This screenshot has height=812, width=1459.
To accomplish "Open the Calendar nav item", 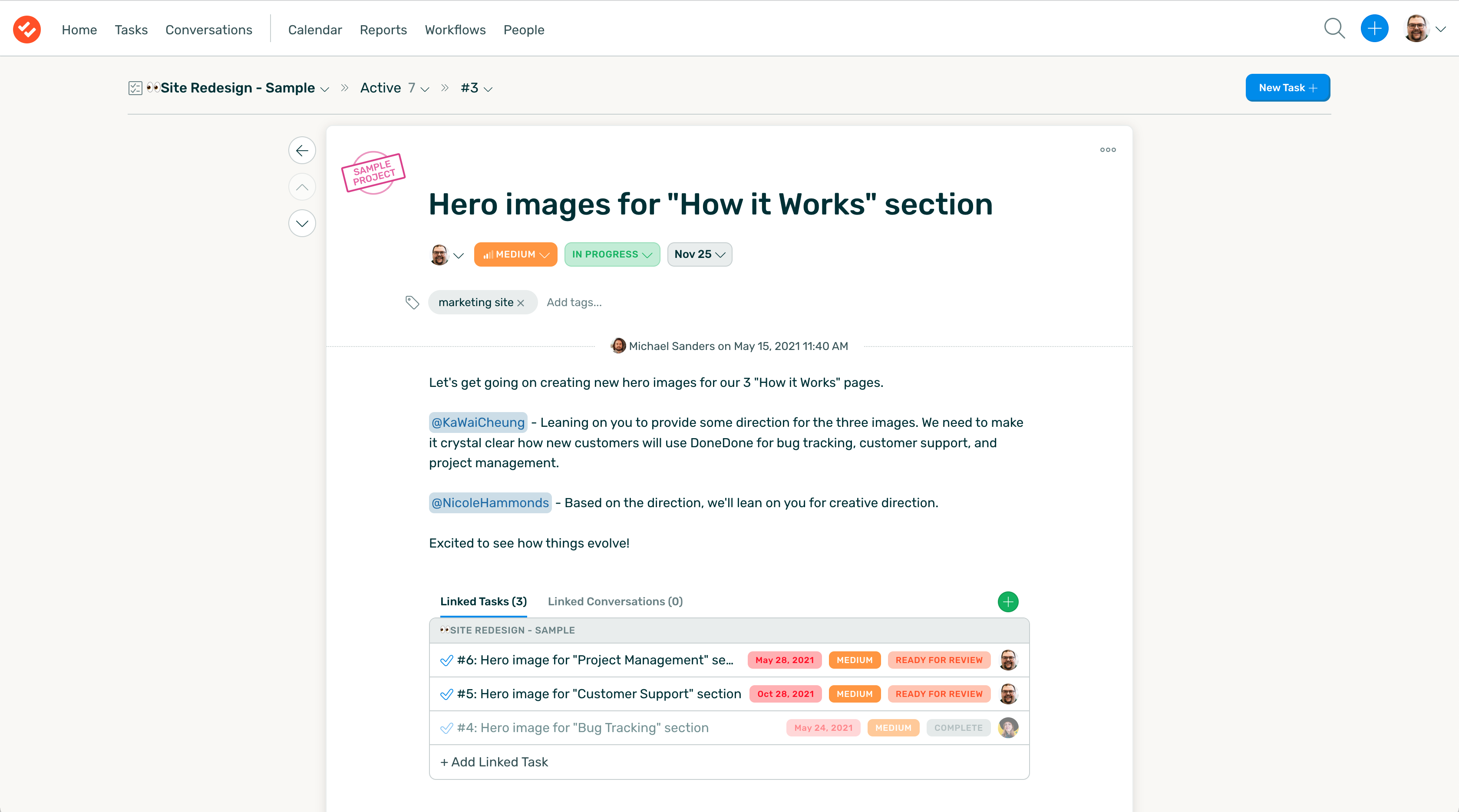I will click(315, 30).
